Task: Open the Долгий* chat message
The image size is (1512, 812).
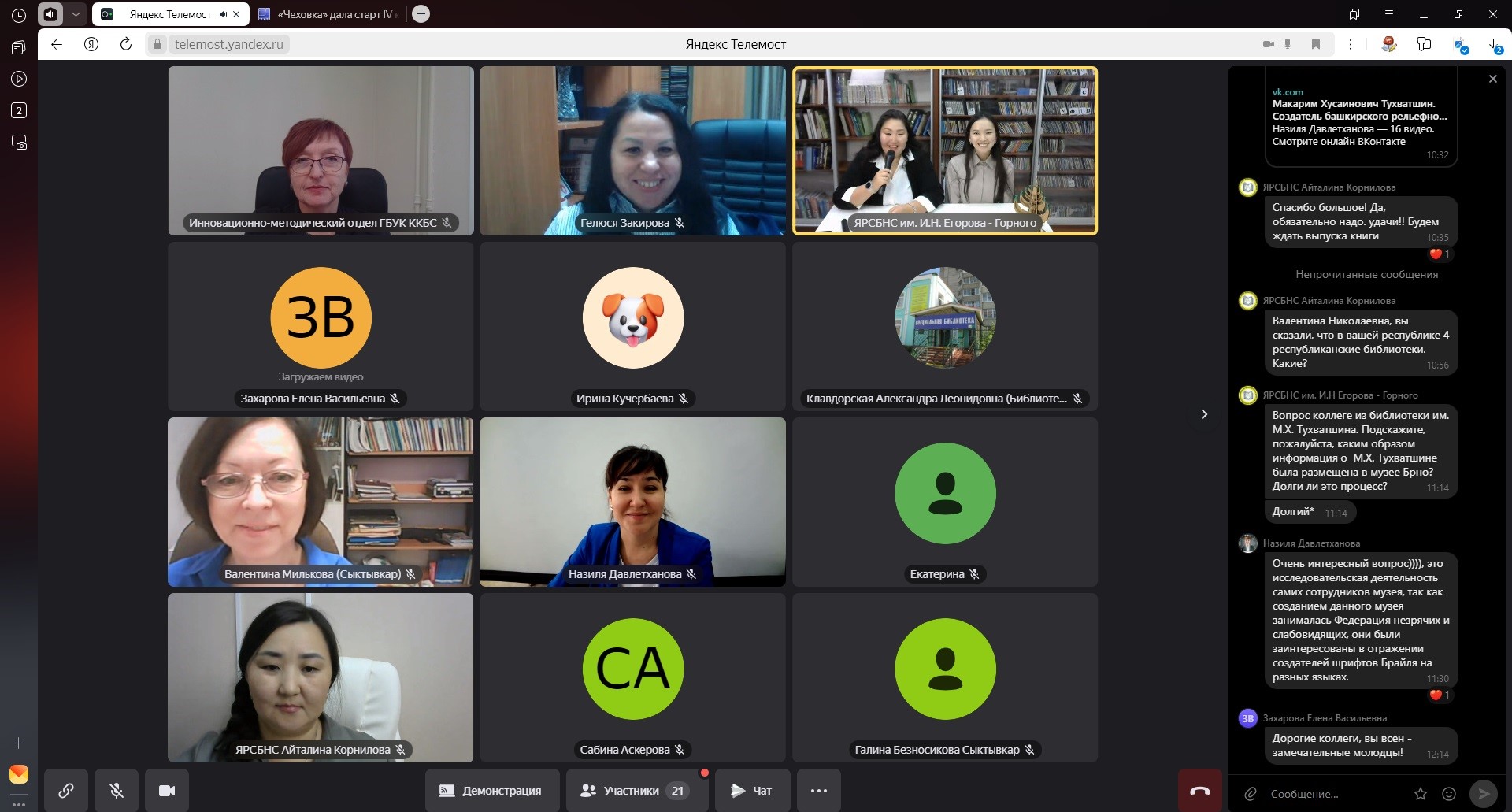Action: point(1310,512)
